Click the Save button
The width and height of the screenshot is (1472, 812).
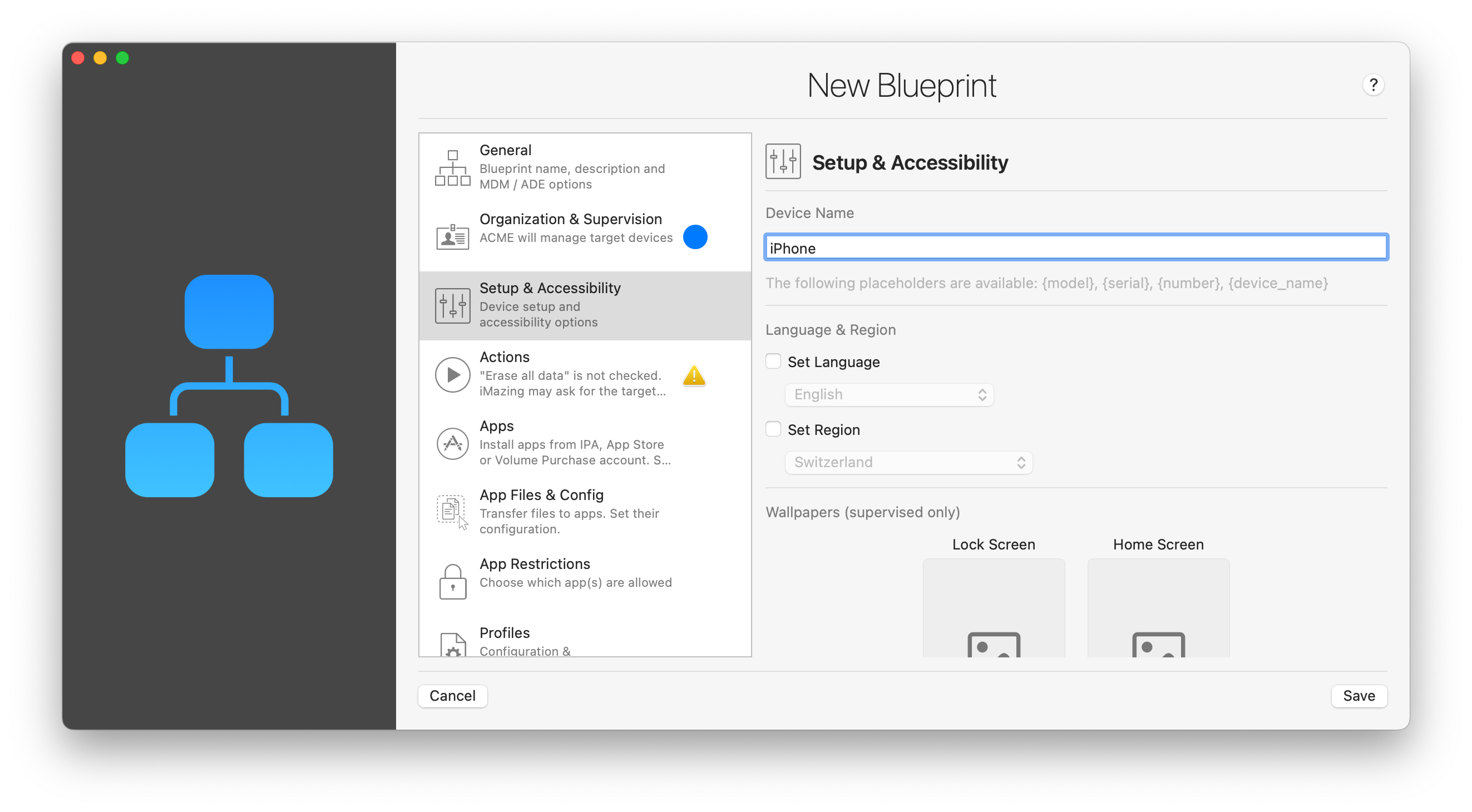pyautogui.click(x=1359, y=695)
